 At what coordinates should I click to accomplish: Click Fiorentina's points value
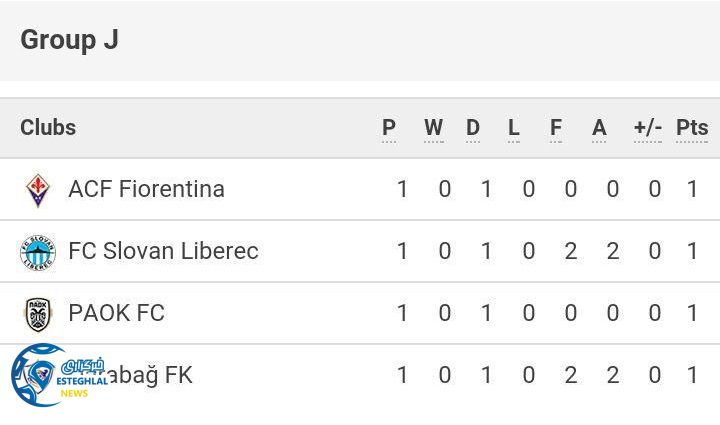point(693,189)
